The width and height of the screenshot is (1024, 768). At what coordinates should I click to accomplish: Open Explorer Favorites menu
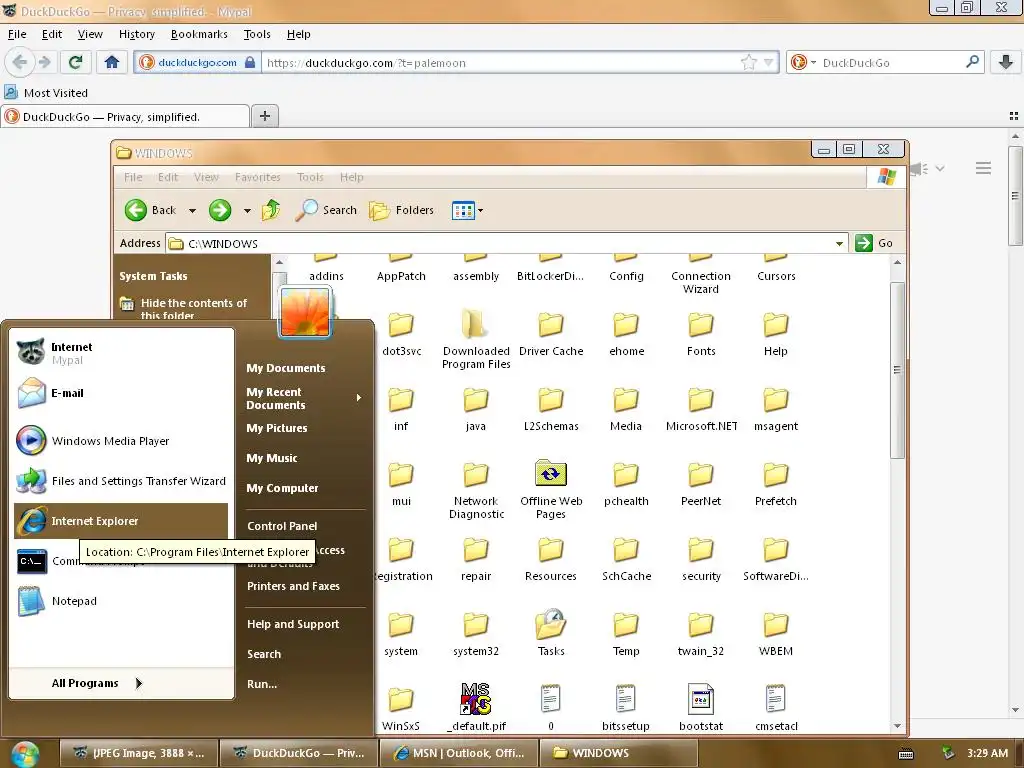(x=257, y=177)
